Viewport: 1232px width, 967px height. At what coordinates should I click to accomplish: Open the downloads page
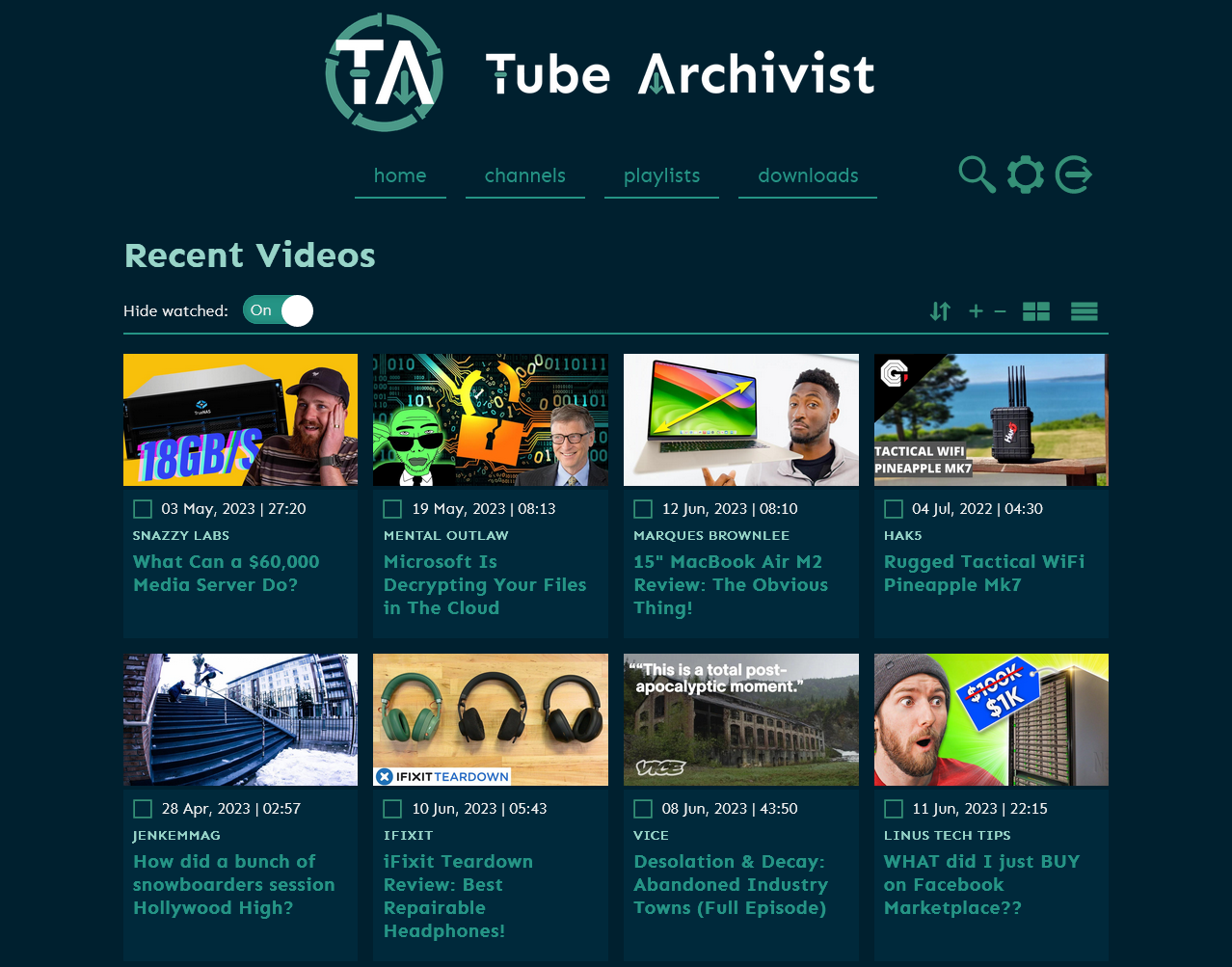tap(807, 175)
